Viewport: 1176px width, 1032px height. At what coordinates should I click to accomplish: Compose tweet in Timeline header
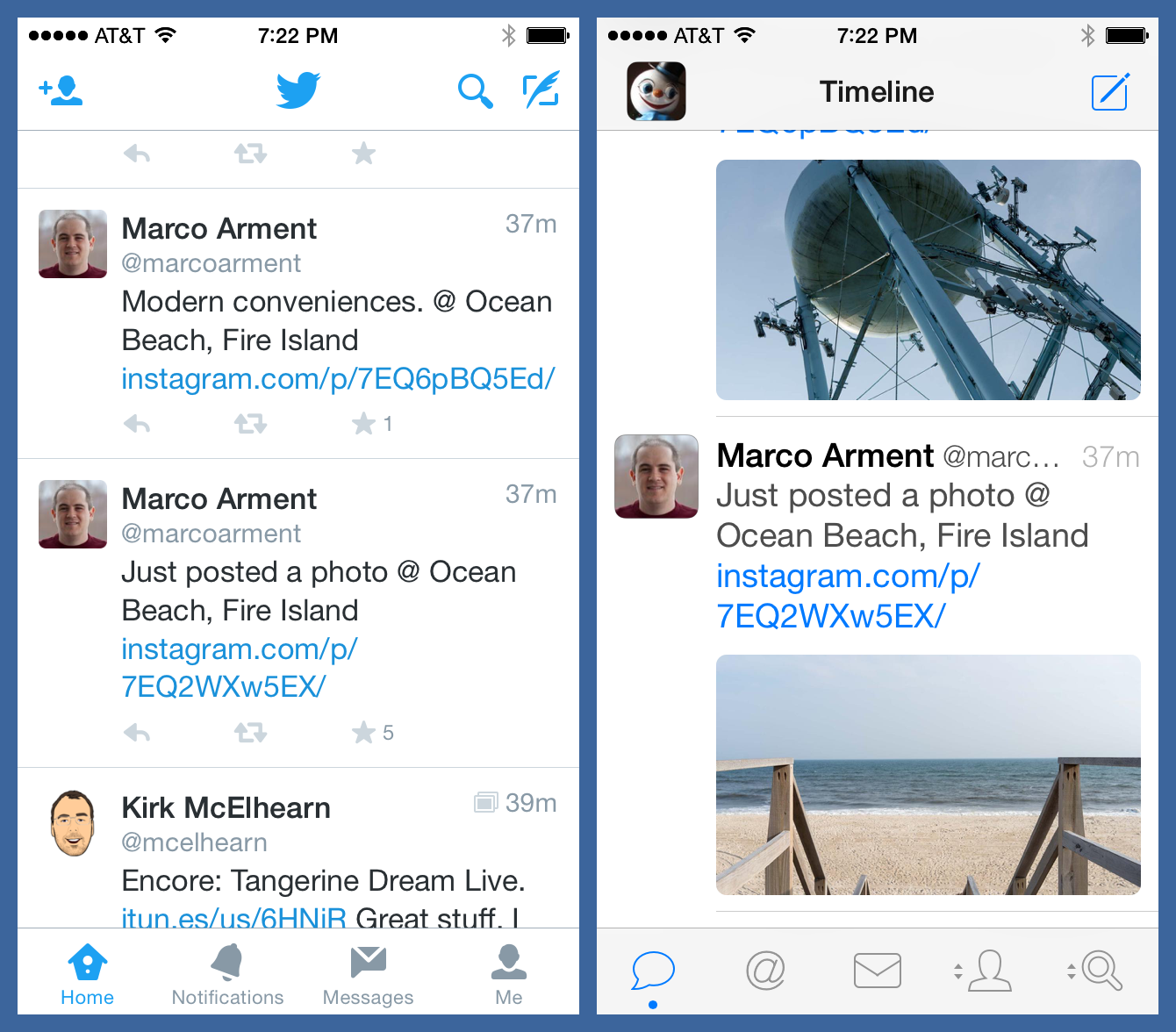[1109, 92]
